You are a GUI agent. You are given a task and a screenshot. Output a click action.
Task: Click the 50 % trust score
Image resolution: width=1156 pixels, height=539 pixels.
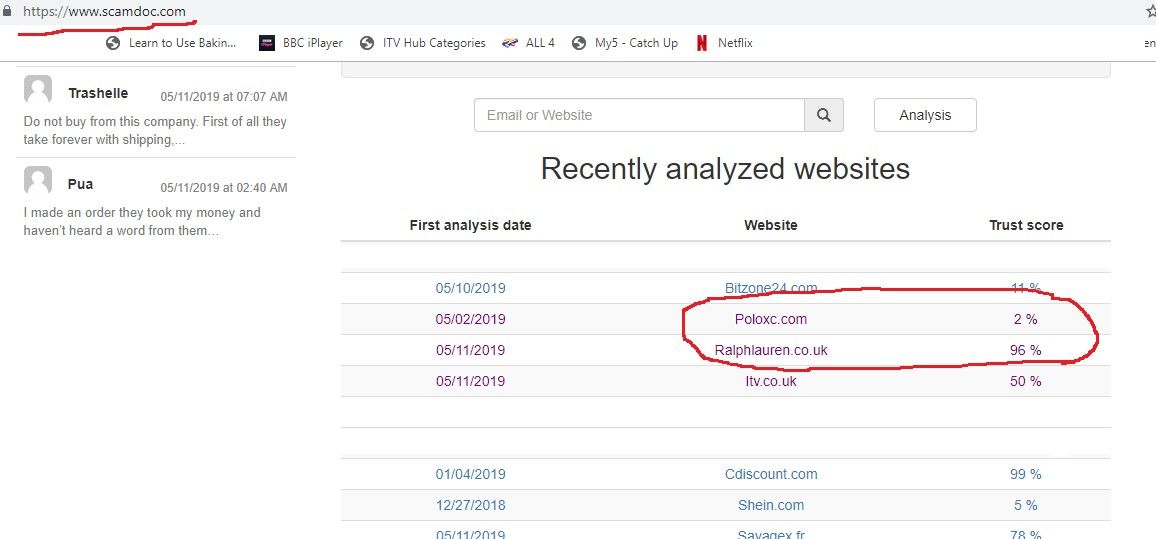(1026, 381)
